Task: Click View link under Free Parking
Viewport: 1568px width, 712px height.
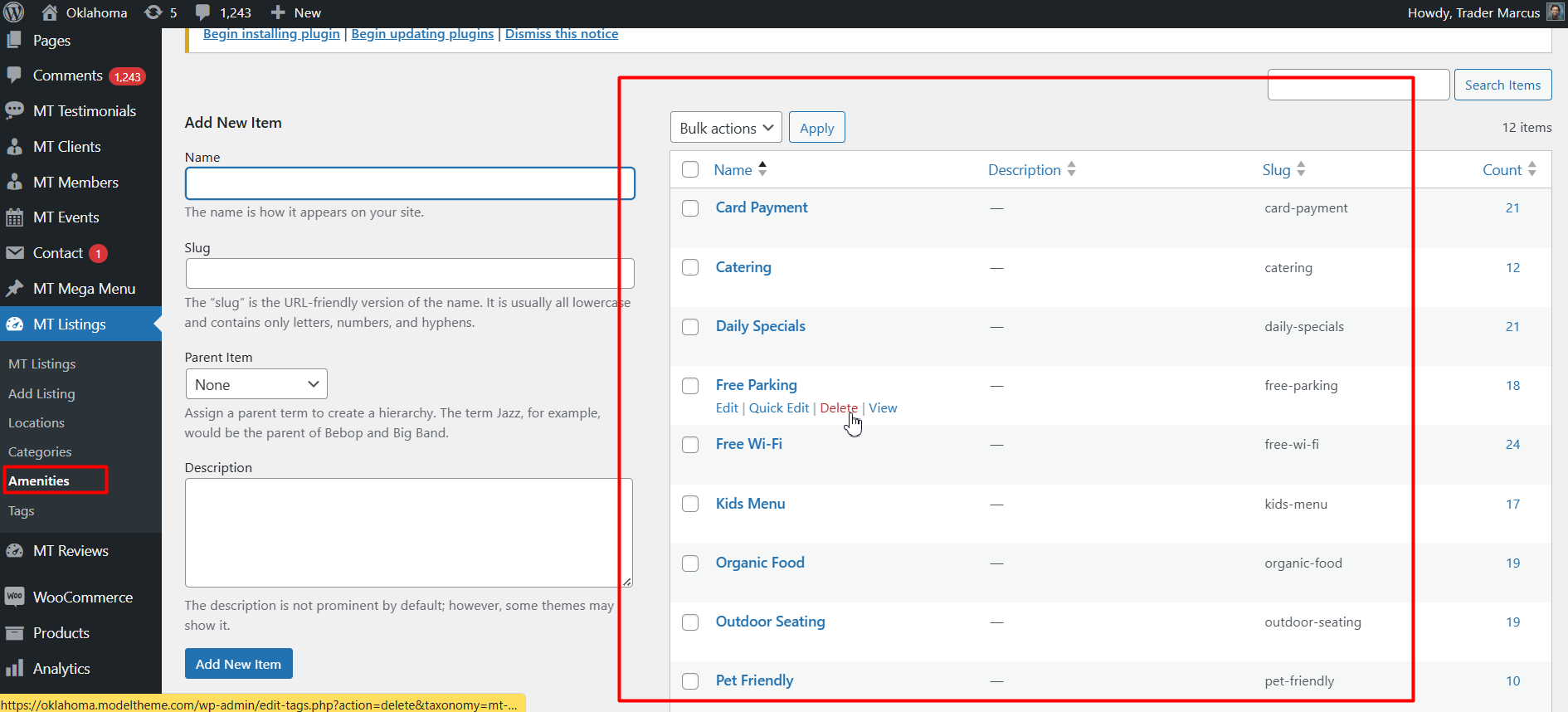Action: 883,407
